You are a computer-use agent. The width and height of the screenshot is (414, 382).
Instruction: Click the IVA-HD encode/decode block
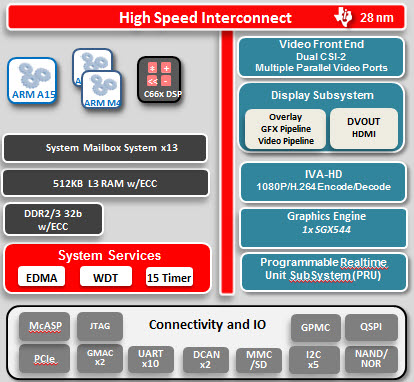pyautogui.click(x=323, y=182)
